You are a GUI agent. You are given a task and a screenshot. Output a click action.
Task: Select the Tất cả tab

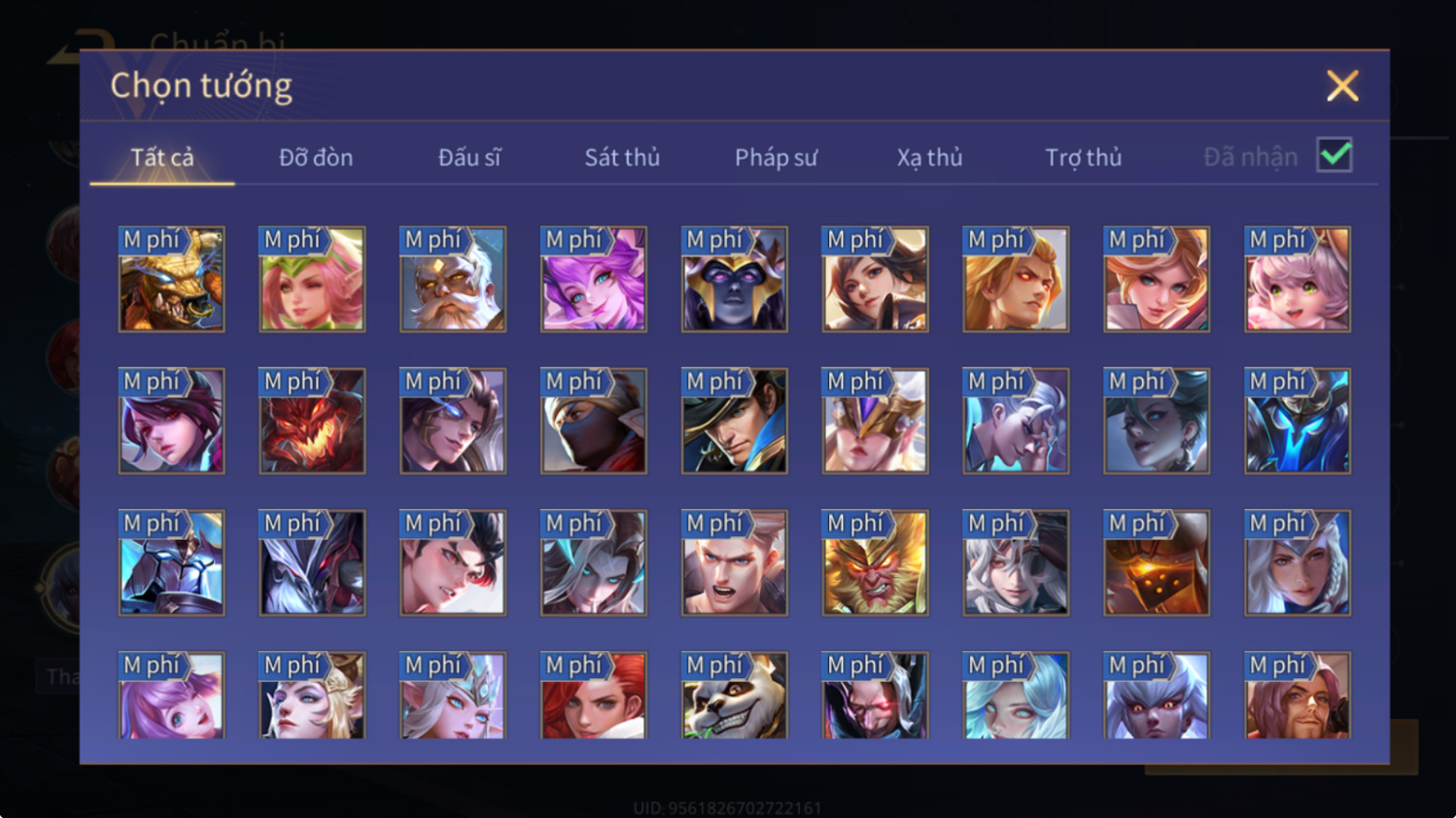click(x=162, y=157)
